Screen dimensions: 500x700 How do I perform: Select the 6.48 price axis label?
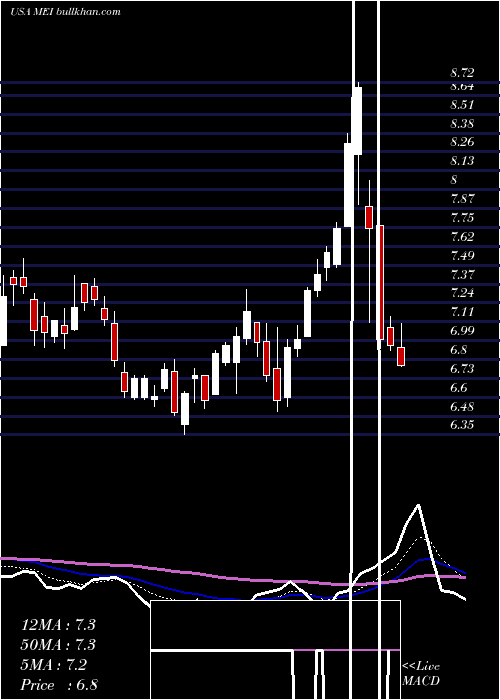[x=462, y=407]
